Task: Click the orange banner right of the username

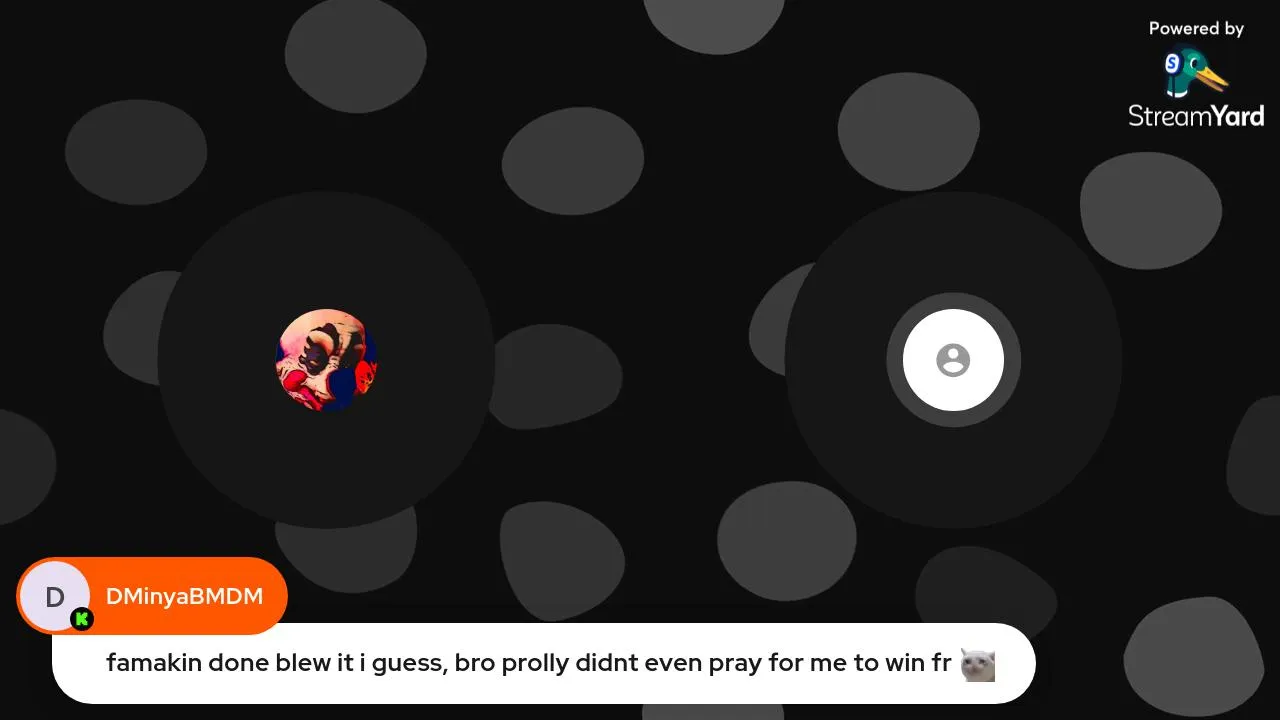Action: click(276, 596)
